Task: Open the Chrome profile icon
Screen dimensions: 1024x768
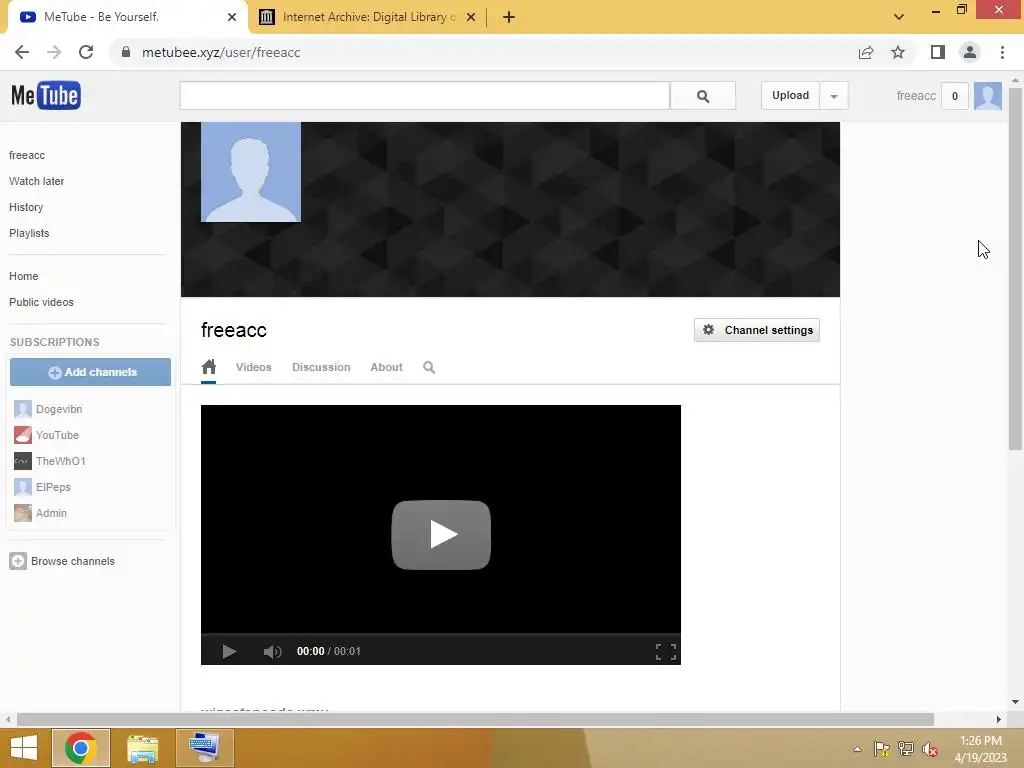Action: pyautogui.click(x=970, y=52)
